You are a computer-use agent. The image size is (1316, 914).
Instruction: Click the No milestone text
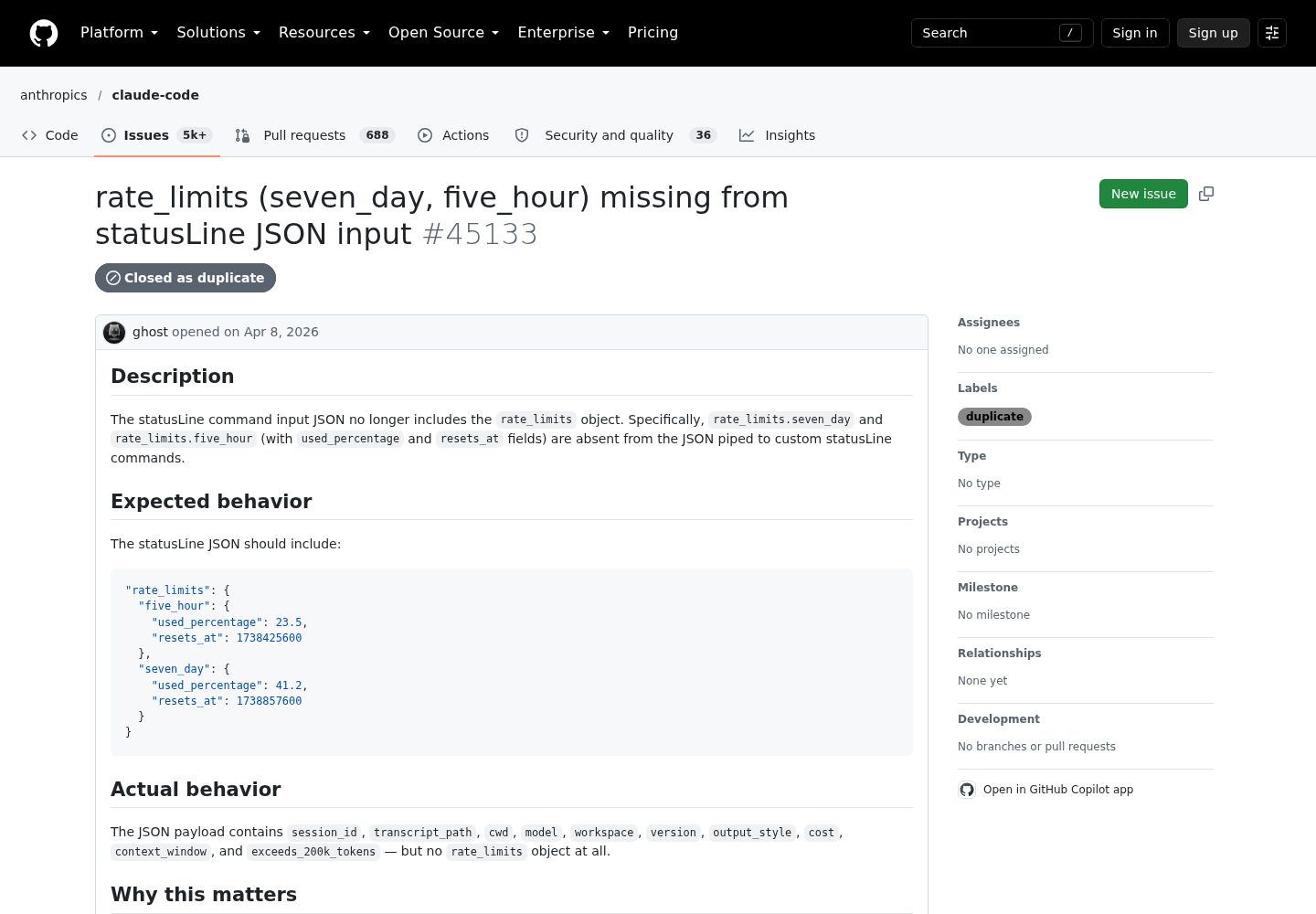(x=993, y=615)
